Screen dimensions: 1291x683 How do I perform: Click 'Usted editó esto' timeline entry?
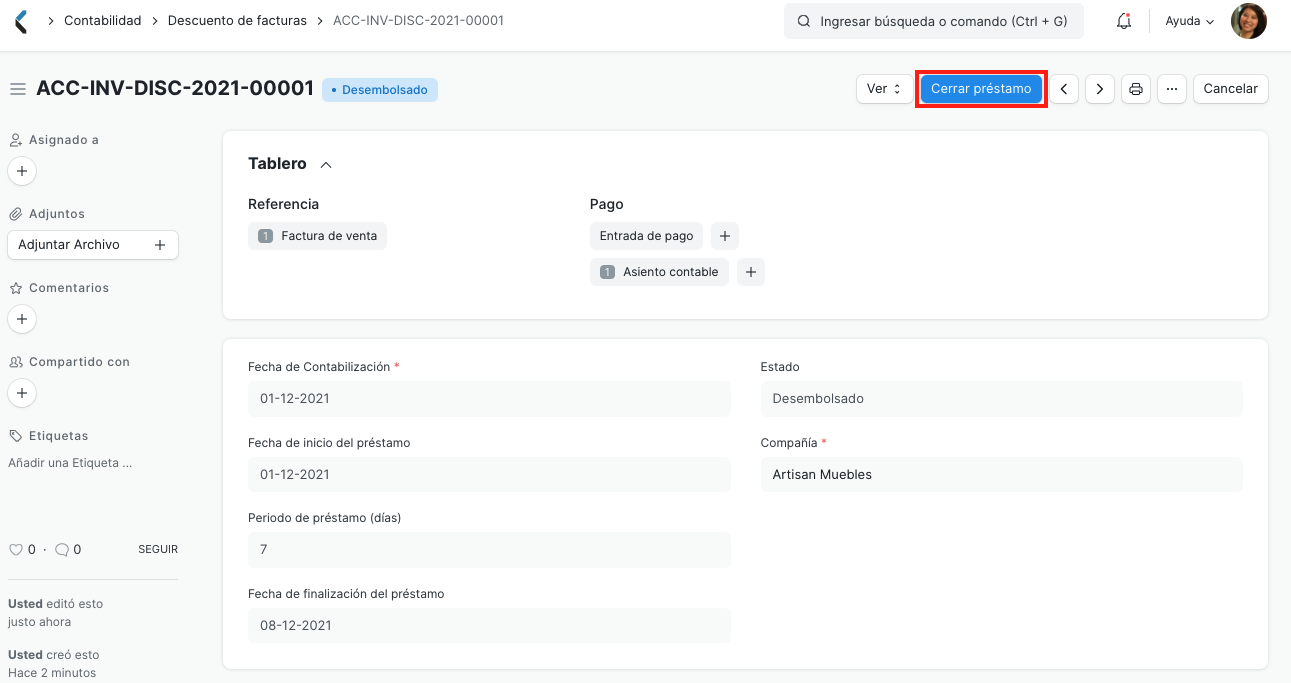click(x=55, y=613)
